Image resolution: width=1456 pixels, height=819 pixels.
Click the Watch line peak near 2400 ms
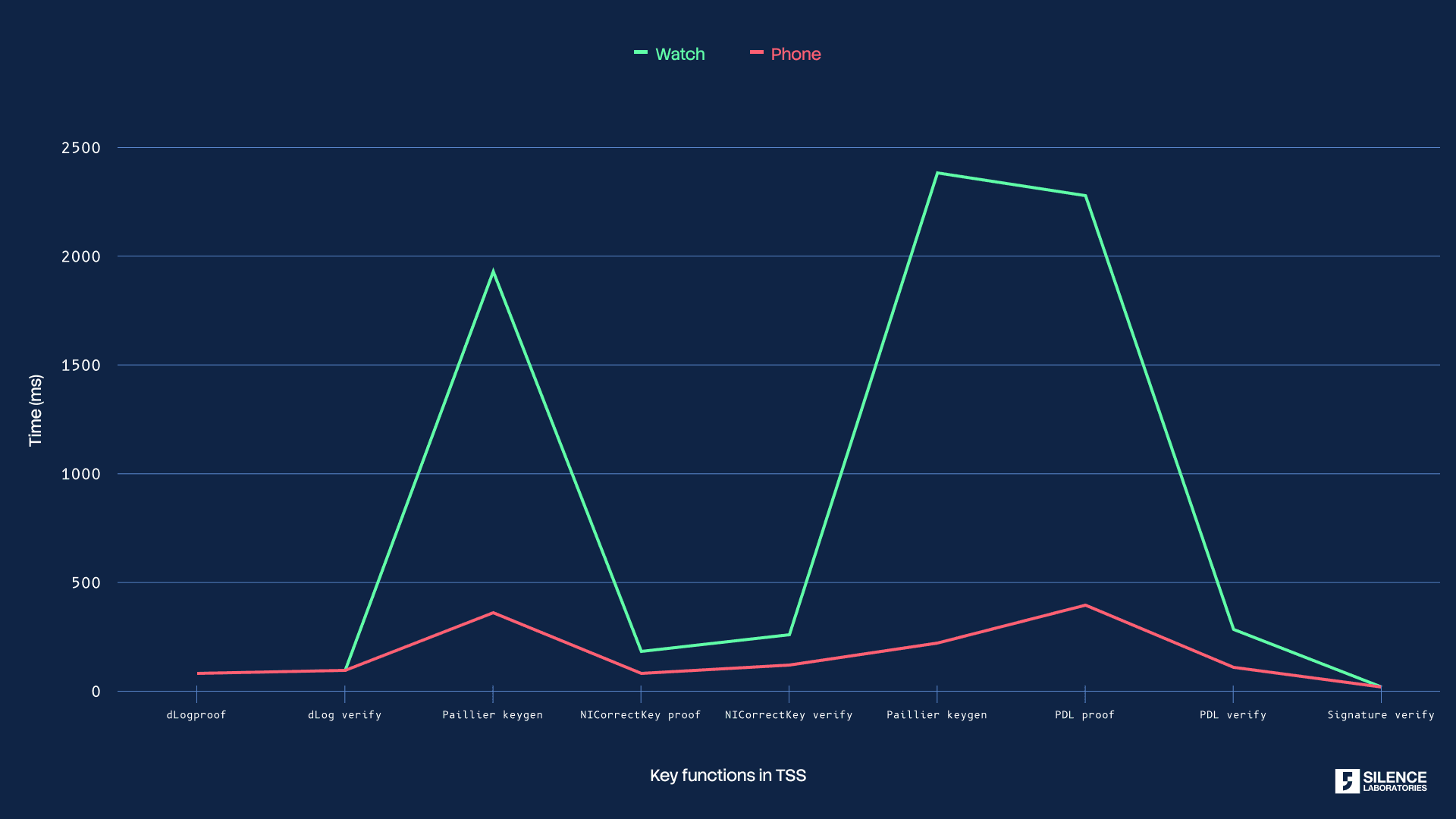pyautogui.click(x=937, y=173)
